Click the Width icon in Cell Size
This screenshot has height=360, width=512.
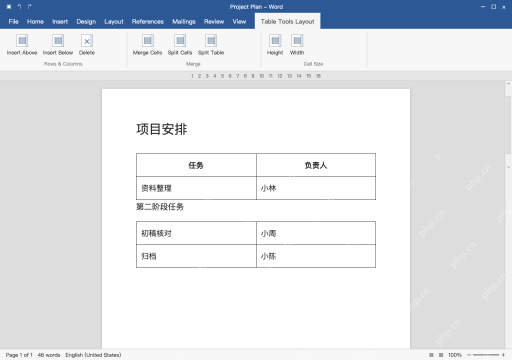point(297,41)
